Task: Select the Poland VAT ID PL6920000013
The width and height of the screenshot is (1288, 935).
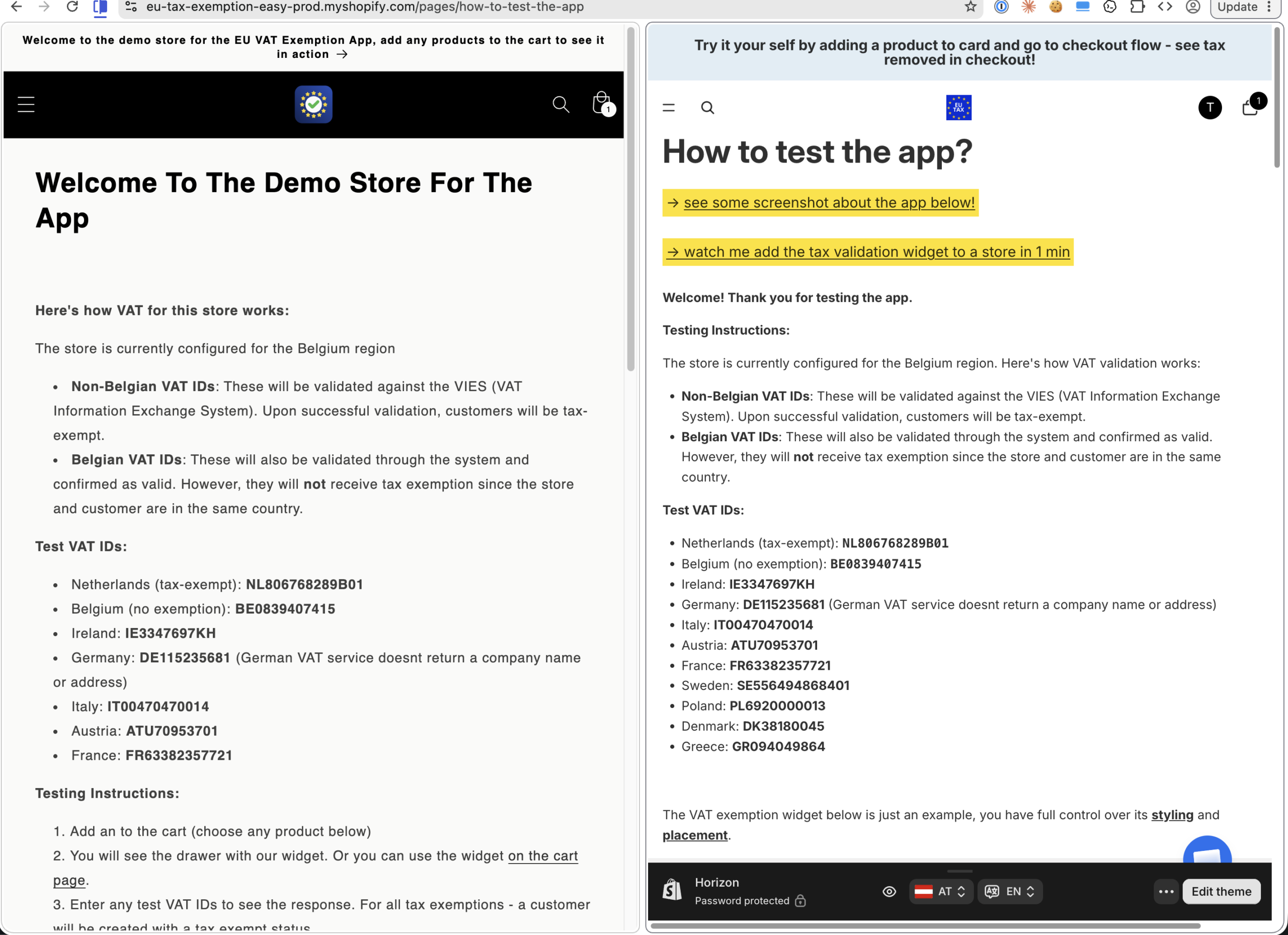Action: coord(777,706)
